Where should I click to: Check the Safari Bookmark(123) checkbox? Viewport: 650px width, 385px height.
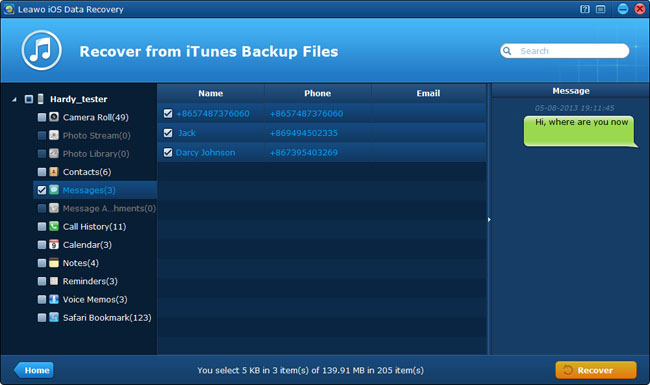coord(42,318)
